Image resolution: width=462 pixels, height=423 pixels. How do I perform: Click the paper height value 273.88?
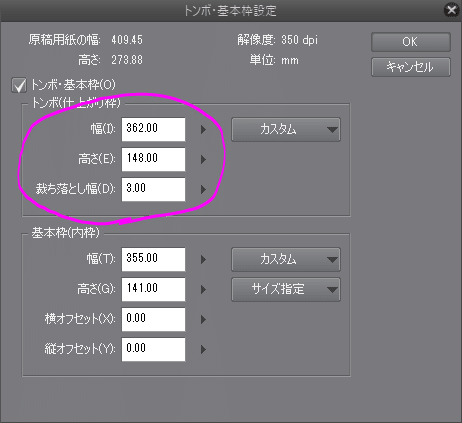(x=127, y=60)
